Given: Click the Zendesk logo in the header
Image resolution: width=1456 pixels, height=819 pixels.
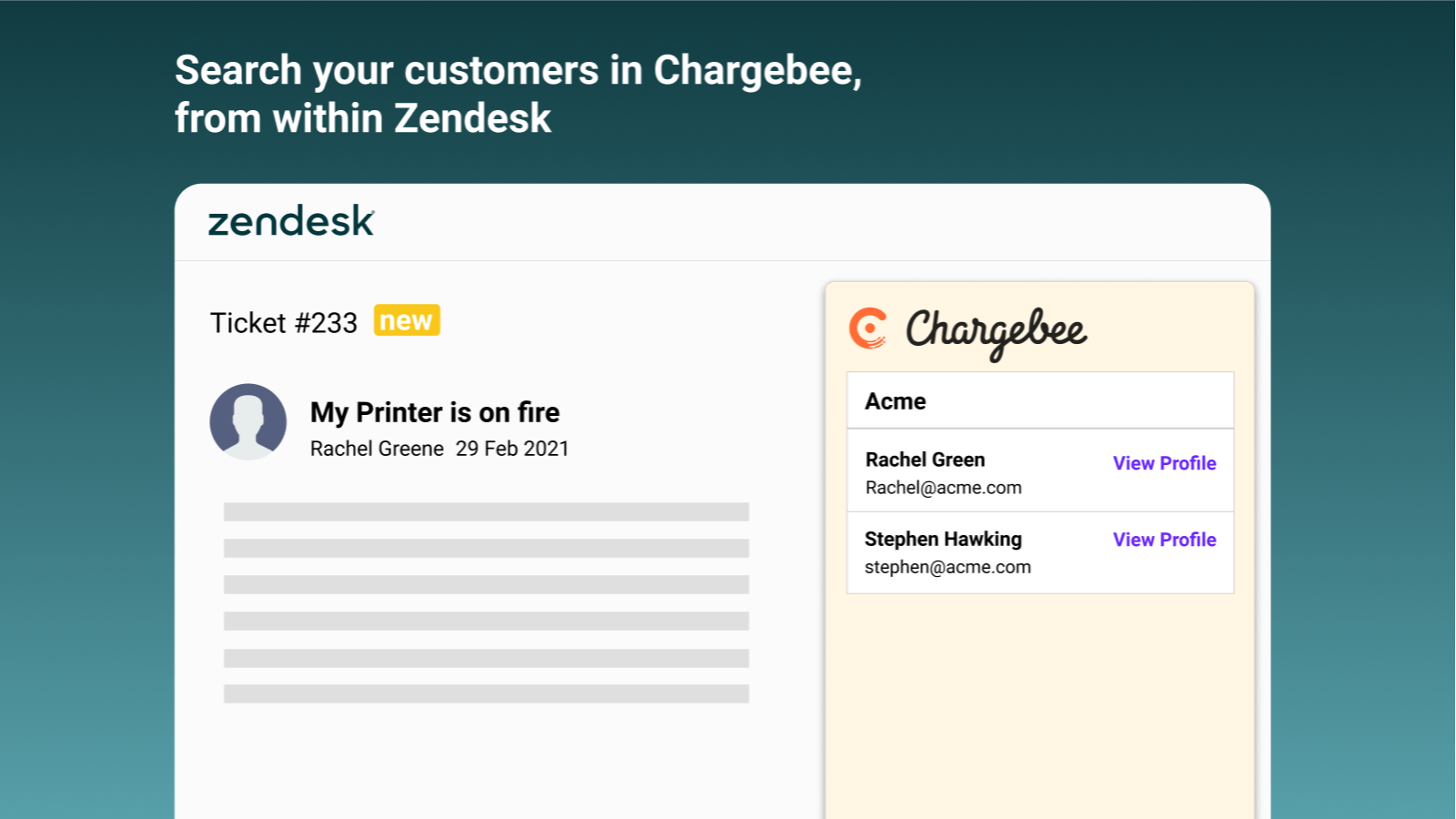Looking at the screenshot, I should pyautogui.click(x=290, y=221).
